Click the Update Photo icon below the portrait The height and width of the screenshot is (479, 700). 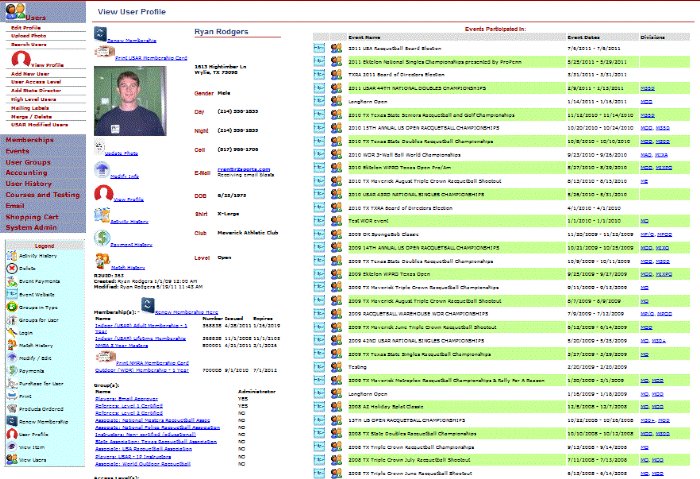(x=99, y=147)
